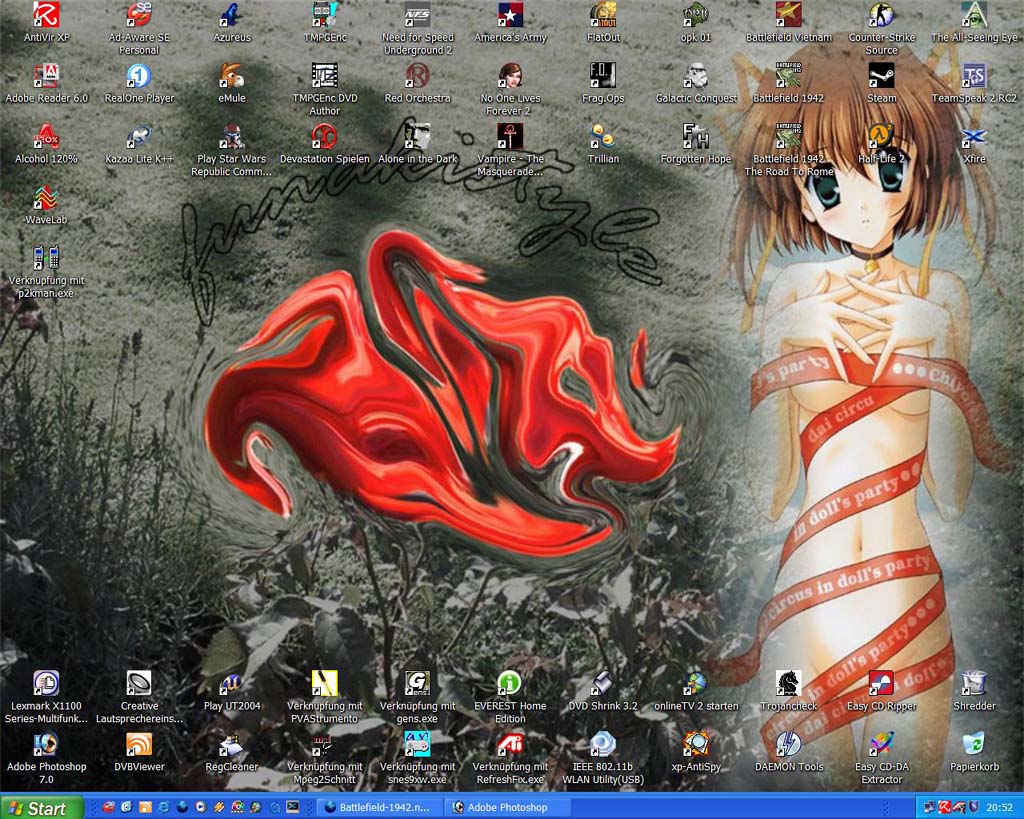The image size is (1024, 819).
Task: Click the plain Battlefield 1942 desktop icon
Action: tap(789, 75)
